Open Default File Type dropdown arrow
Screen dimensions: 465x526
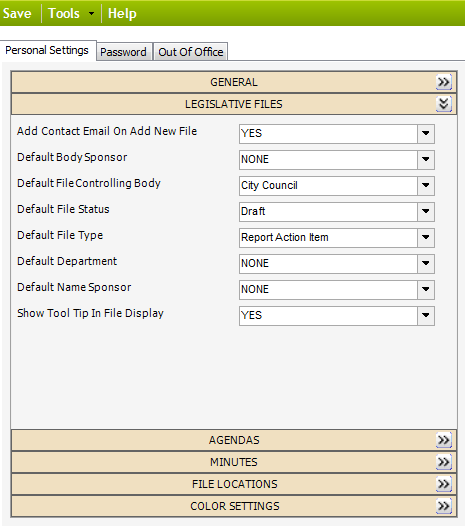426,238
